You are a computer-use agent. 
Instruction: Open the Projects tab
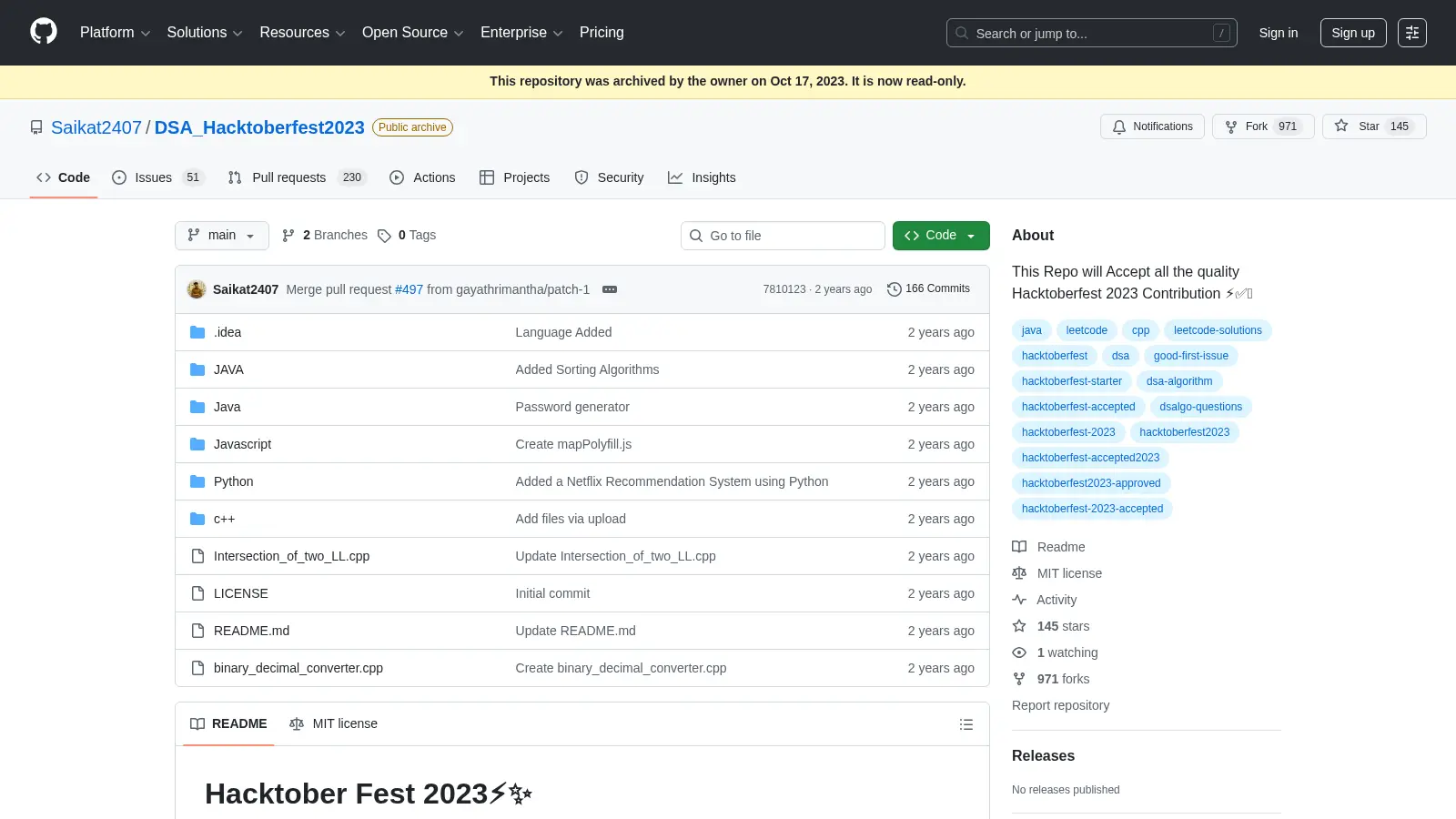[515, 177]
